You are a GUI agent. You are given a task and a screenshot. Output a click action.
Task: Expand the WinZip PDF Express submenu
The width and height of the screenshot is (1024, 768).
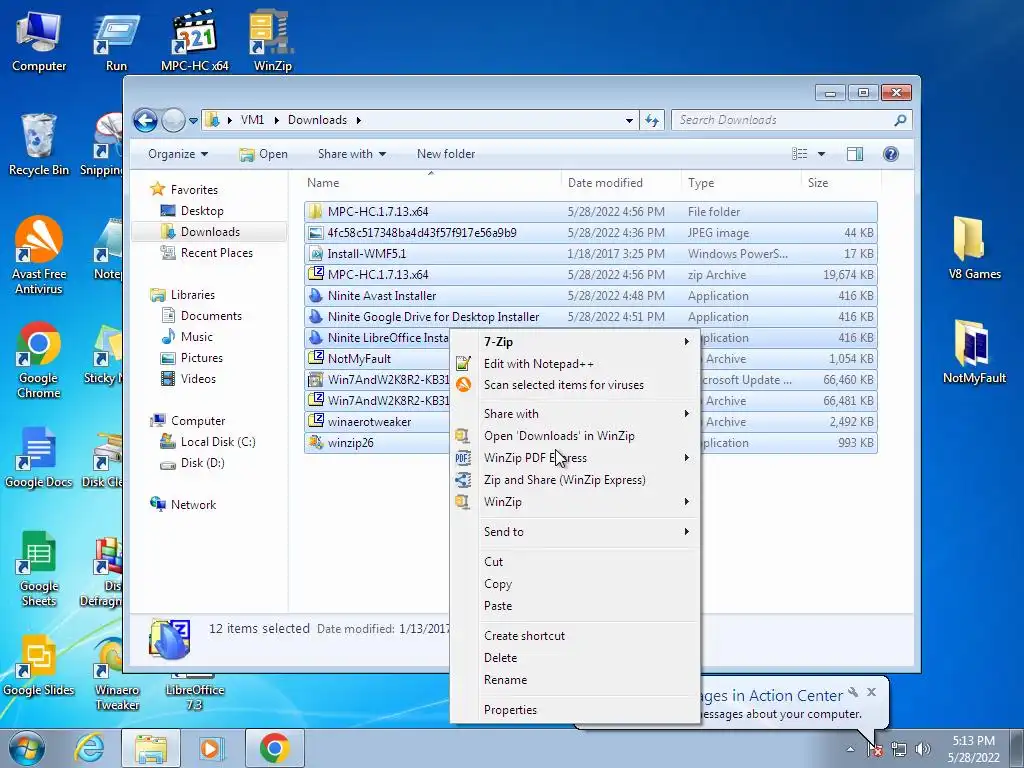[x=575, y=458]
